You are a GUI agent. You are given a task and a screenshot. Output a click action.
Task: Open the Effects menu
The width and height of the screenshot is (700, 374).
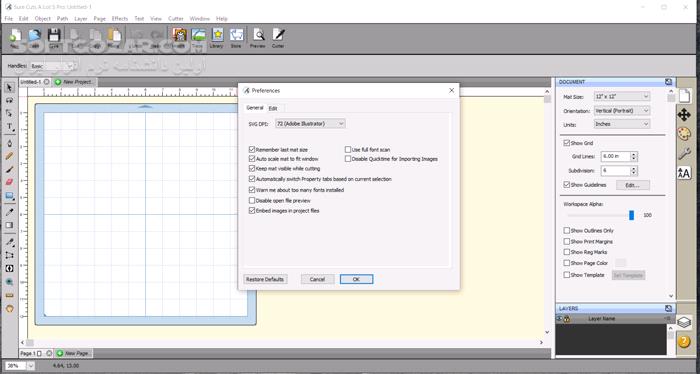[120, 19]
